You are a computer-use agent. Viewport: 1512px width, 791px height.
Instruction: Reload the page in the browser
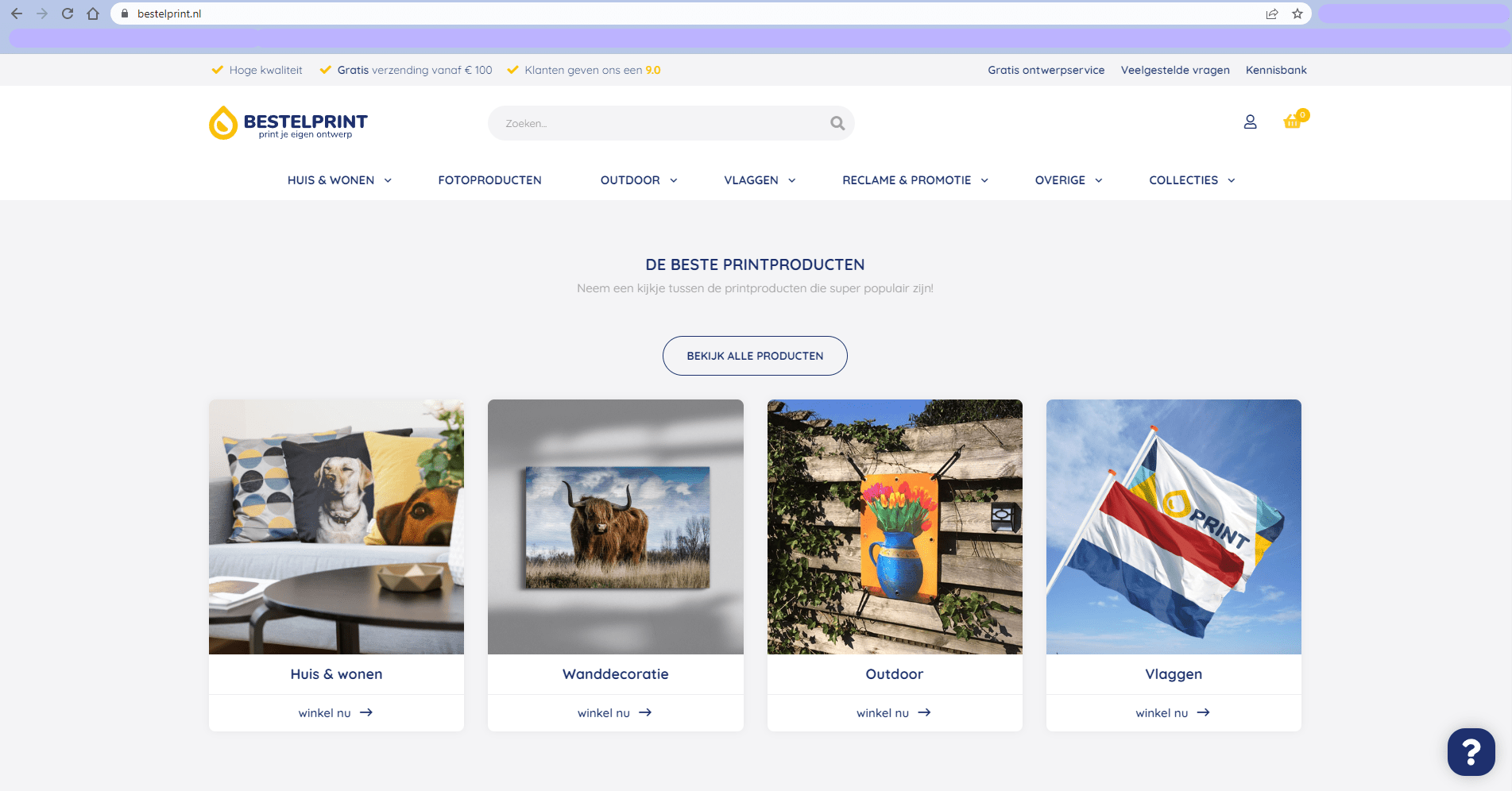point(68,14)
